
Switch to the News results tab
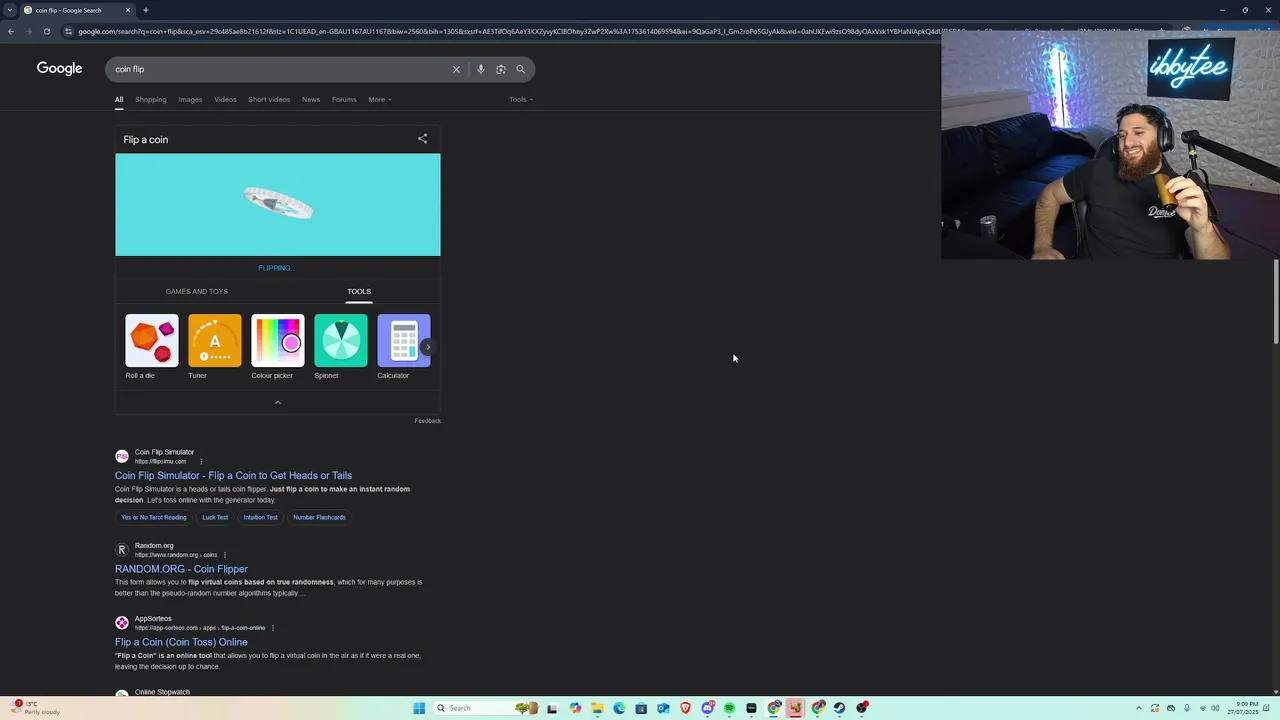pos(311,99)
